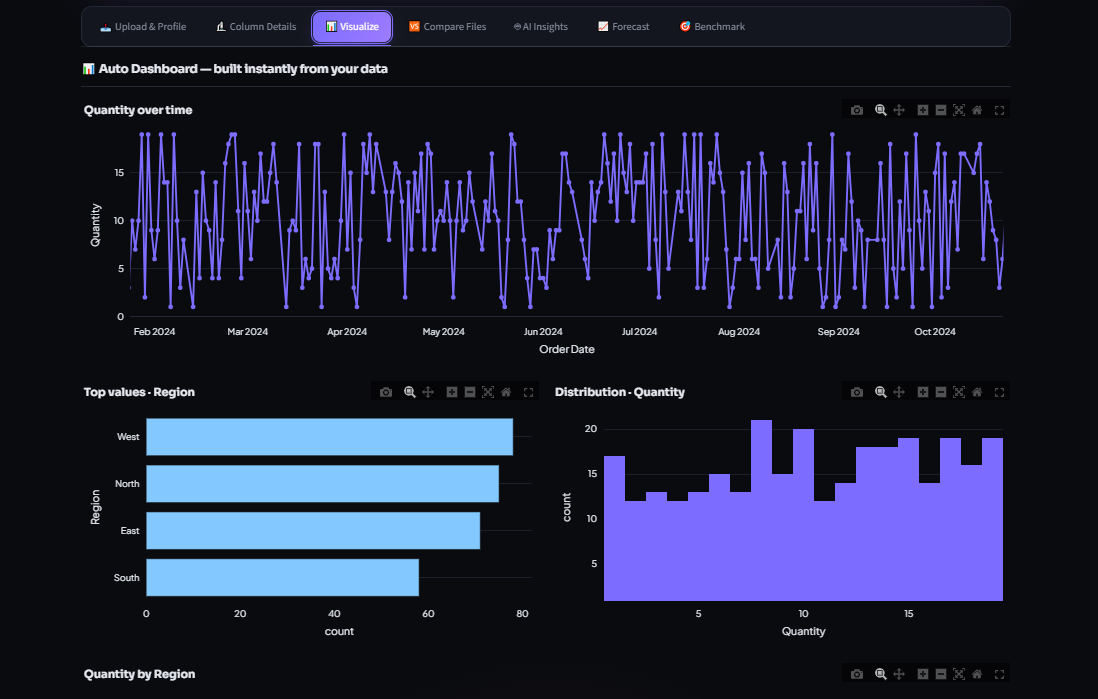
Task: Click the 'West' region label
Action: click(x=128, y=437)
